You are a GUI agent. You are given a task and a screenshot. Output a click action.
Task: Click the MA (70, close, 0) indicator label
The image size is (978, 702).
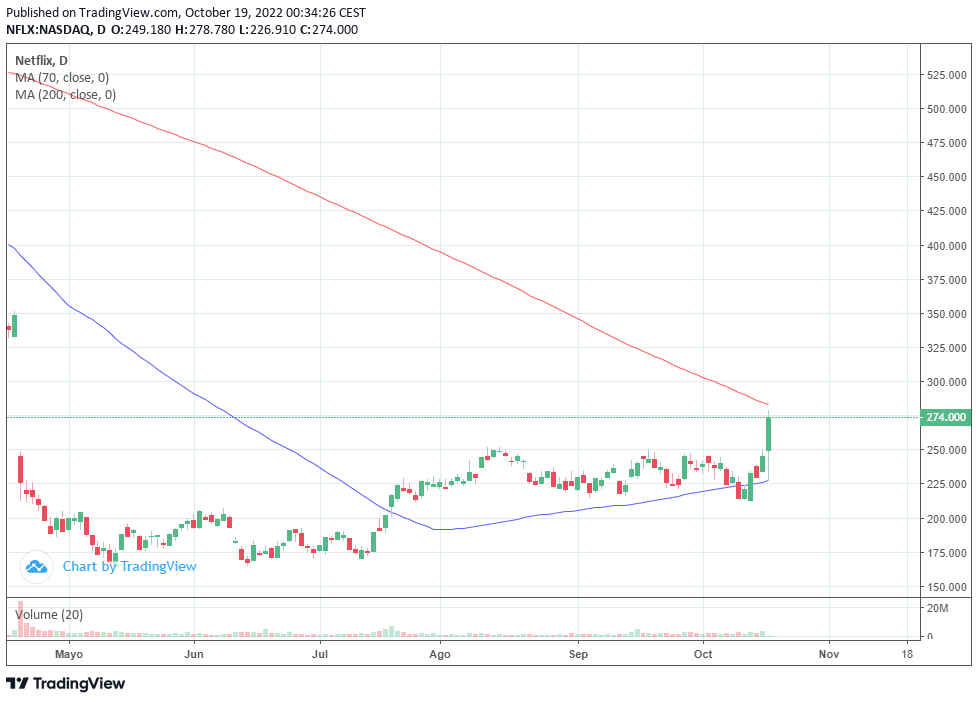62,77
